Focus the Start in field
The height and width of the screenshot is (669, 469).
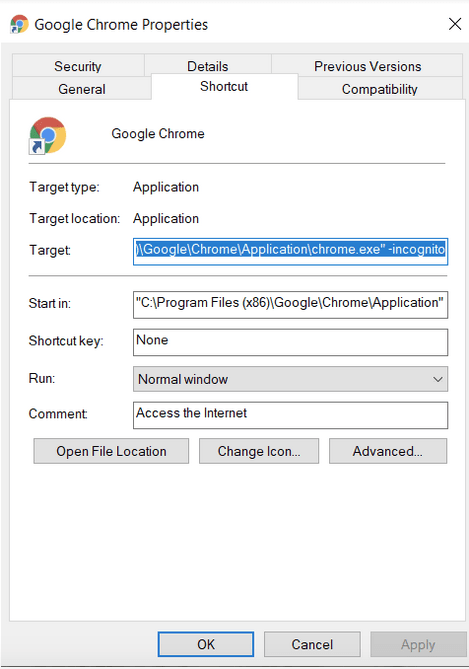coord(290,305)
